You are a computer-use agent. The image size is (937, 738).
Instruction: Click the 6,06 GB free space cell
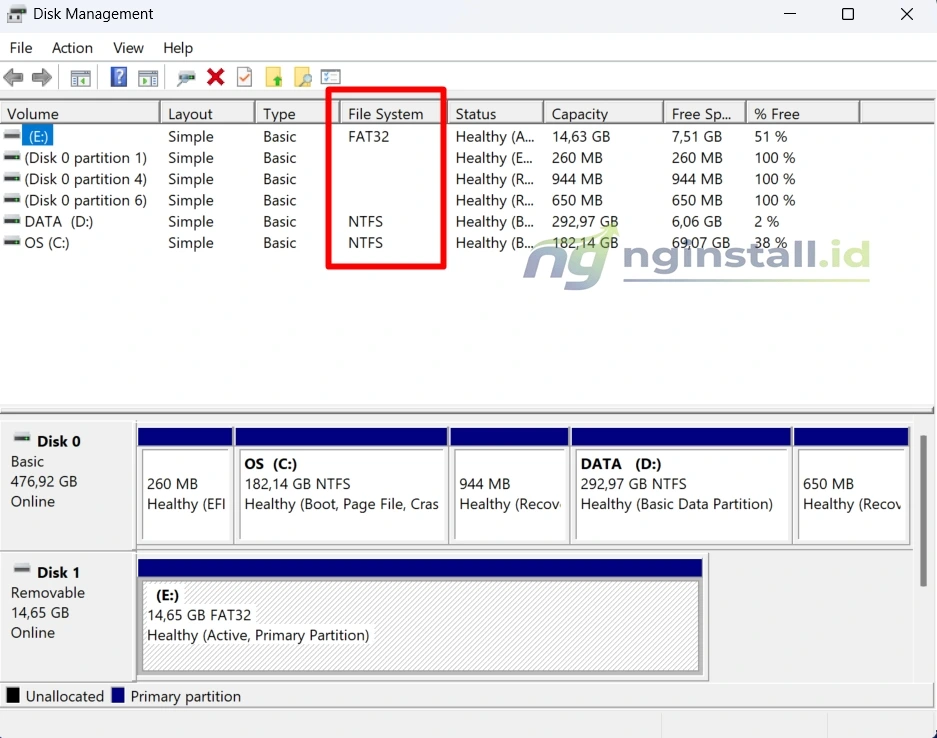click(x=697, y=222)
